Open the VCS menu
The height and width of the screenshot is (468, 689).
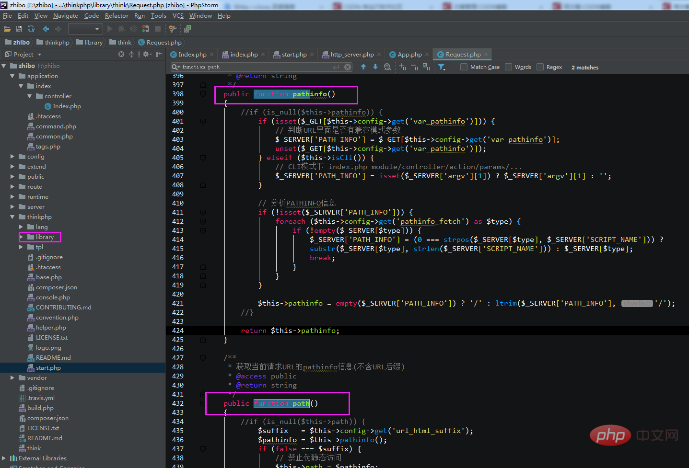coord(178,16)
